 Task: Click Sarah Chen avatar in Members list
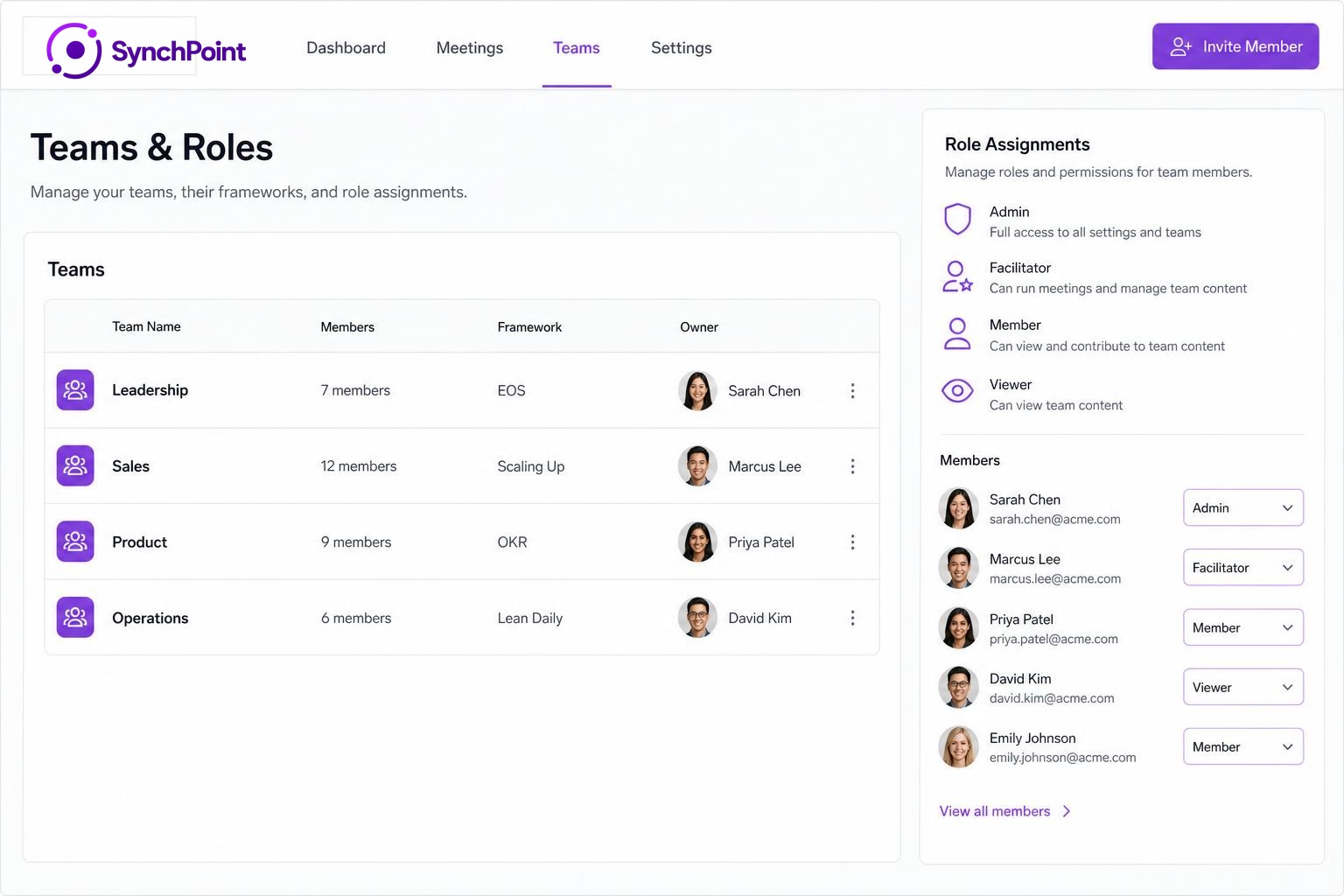tap(958, 508)
